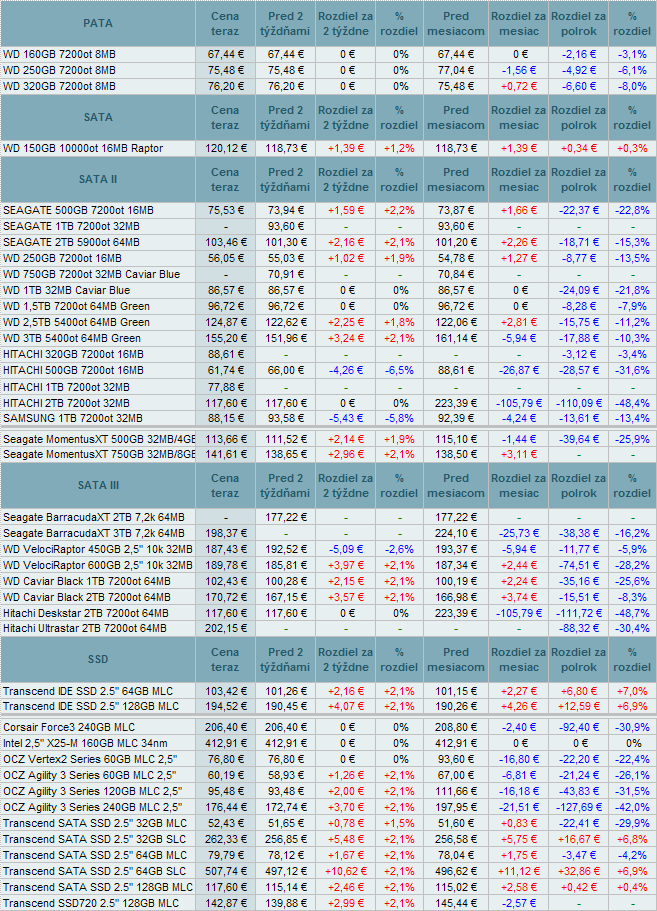Click two-week percent '-6,5%'
Image resolution: width=657 pixels, height=911 pixels.
399,370
